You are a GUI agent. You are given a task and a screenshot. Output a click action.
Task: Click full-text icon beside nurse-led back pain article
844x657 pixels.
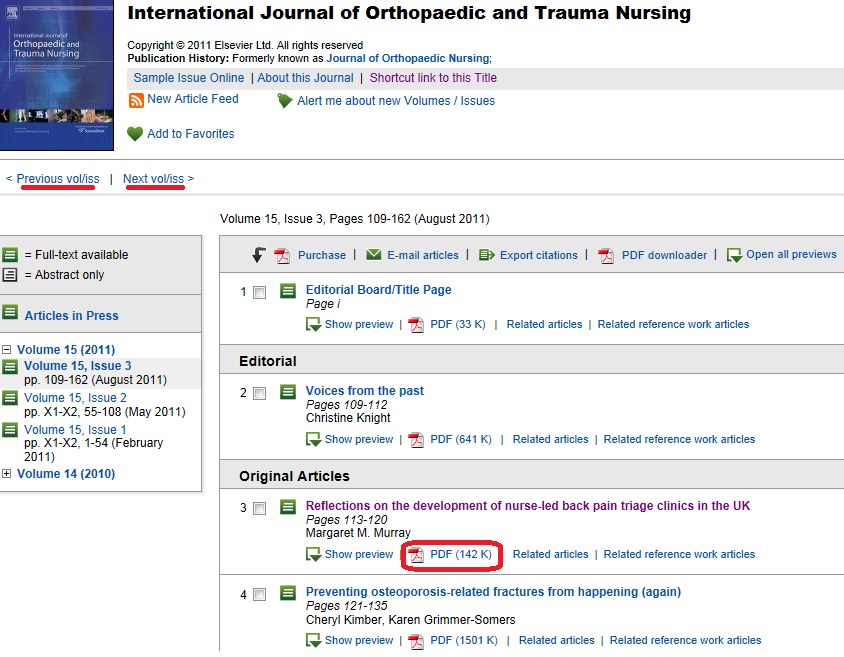pos(288,506)
